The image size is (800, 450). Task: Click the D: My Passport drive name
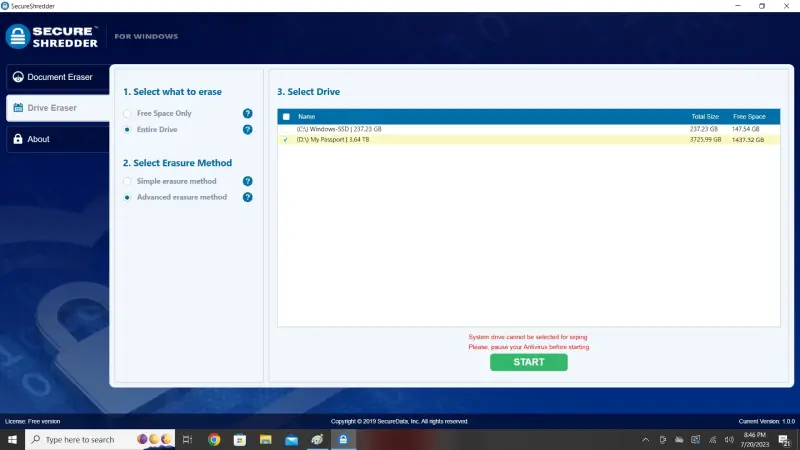(x=333, y=139)
